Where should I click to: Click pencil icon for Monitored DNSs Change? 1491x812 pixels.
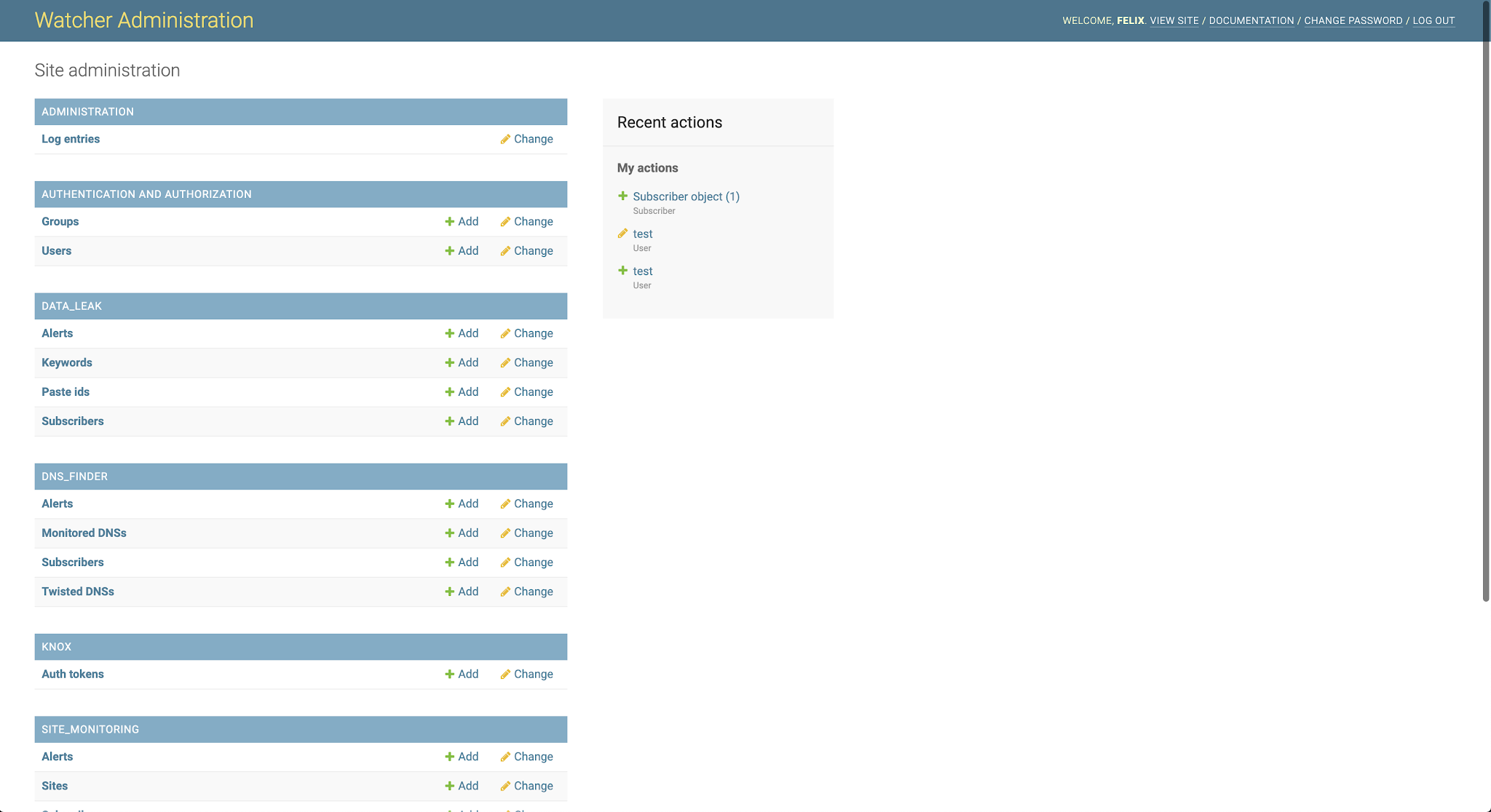[x=505, y=533]
